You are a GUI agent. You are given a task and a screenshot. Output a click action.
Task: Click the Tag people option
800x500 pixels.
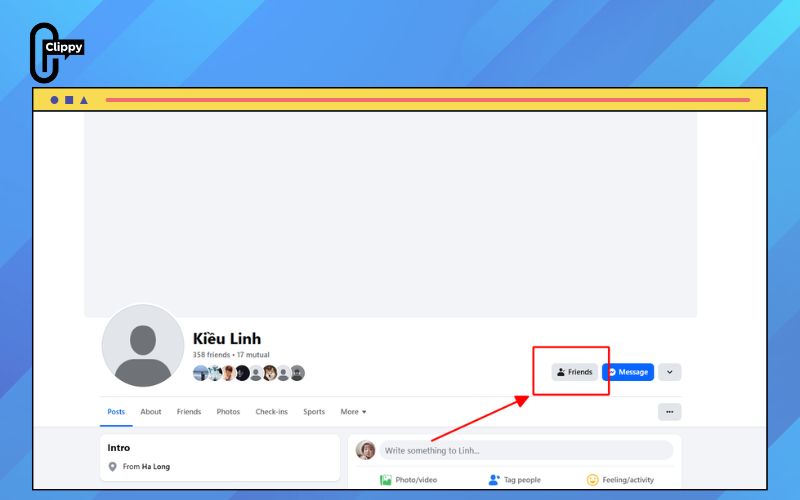click(x=514, y=480)
